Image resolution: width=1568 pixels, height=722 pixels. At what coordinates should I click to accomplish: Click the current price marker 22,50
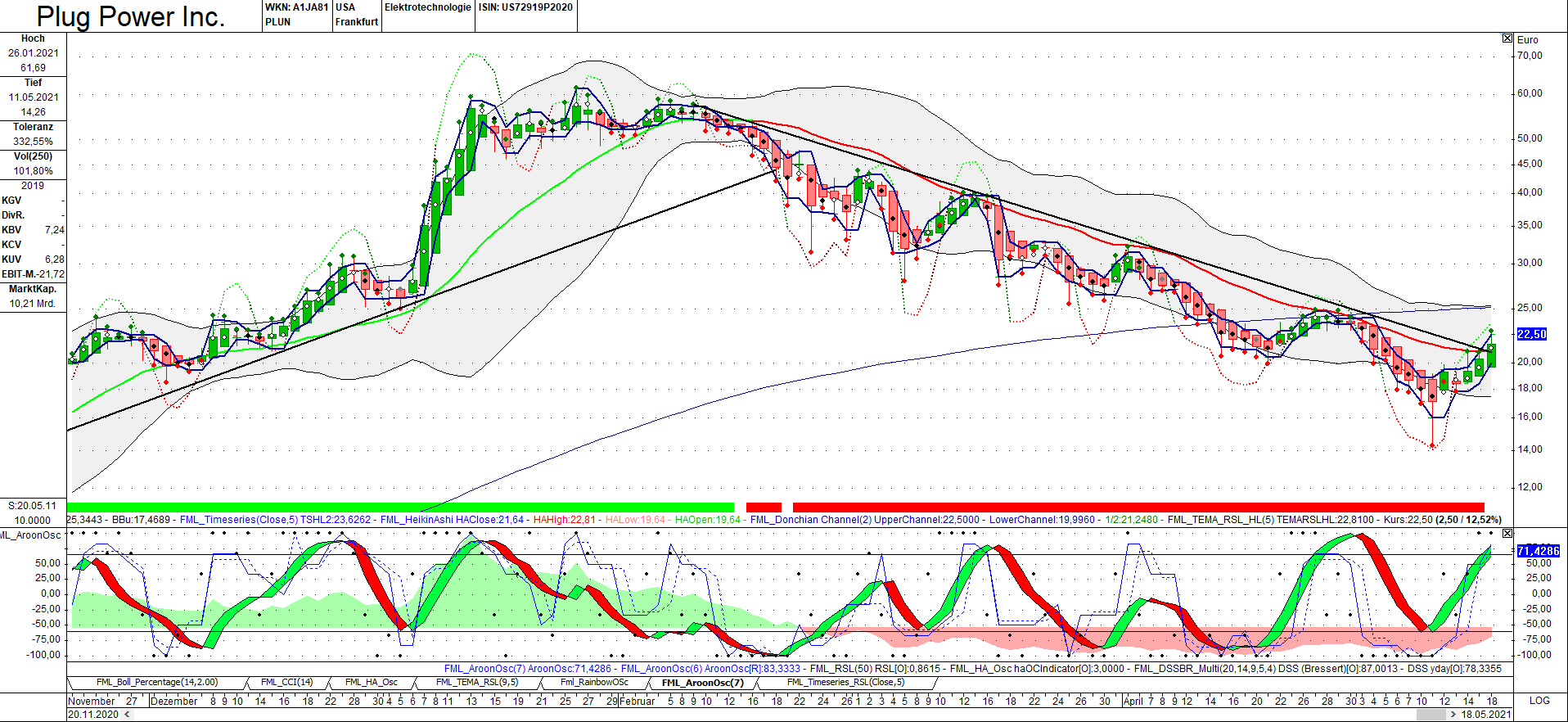point(1532,334)
